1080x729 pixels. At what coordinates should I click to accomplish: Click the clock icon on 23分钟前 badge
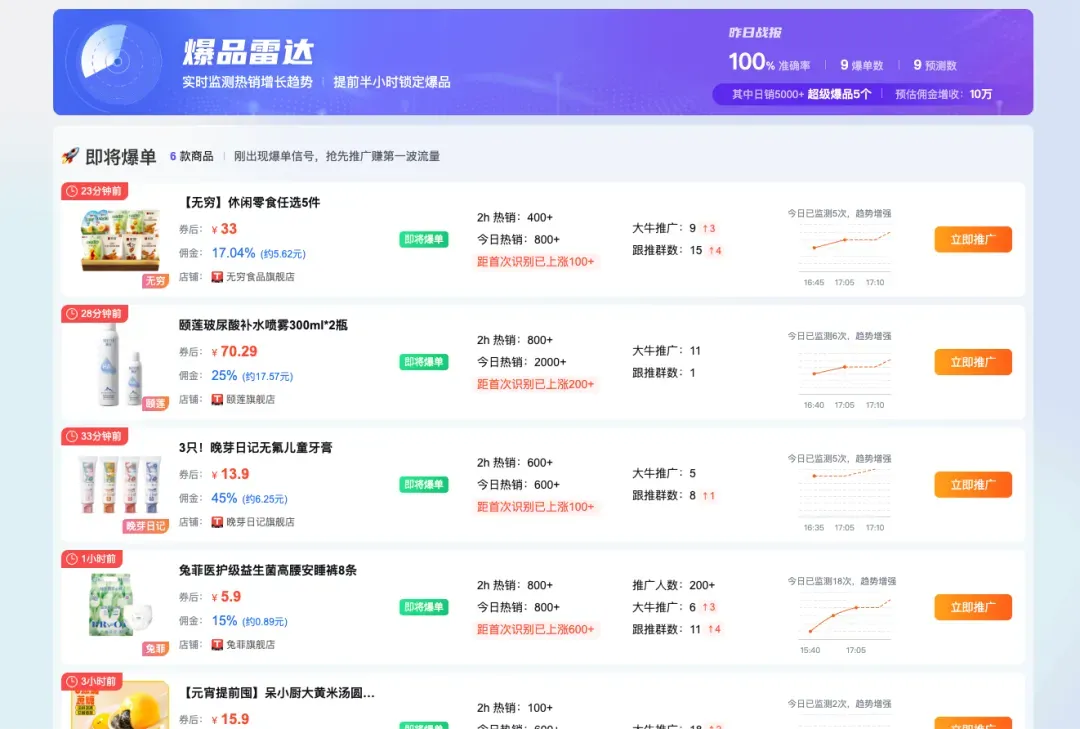click(72, 191)
